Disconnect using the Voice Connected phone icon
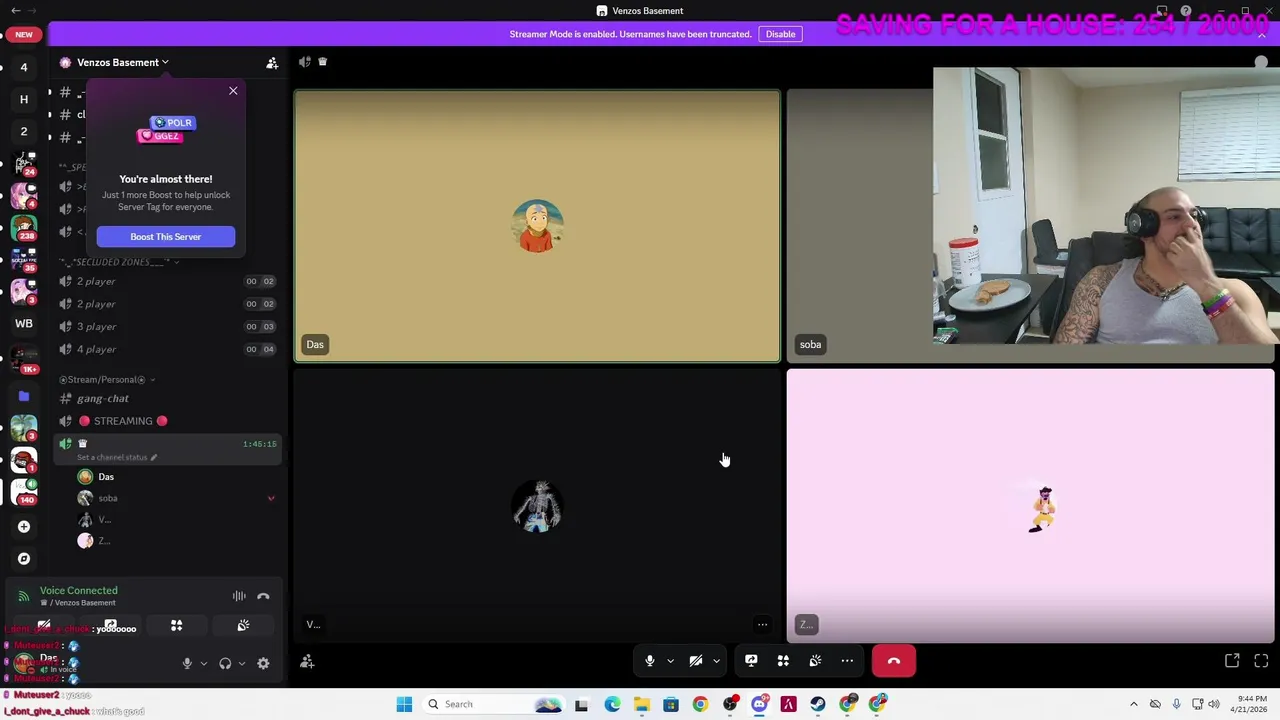Image resolution: width=1280 pixels, height=720 pixels. (263, 596)
